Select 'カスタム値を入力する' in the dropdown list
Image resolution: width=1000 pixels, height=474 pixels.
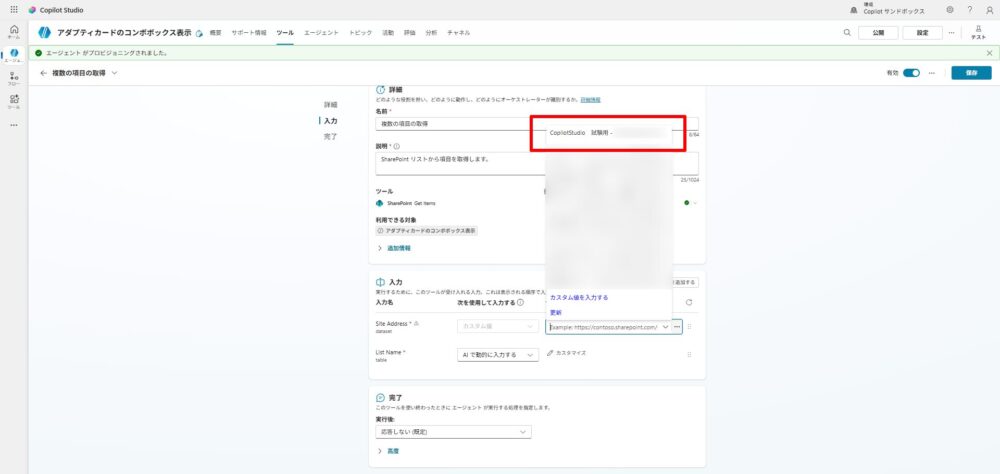tap(578, 297)
